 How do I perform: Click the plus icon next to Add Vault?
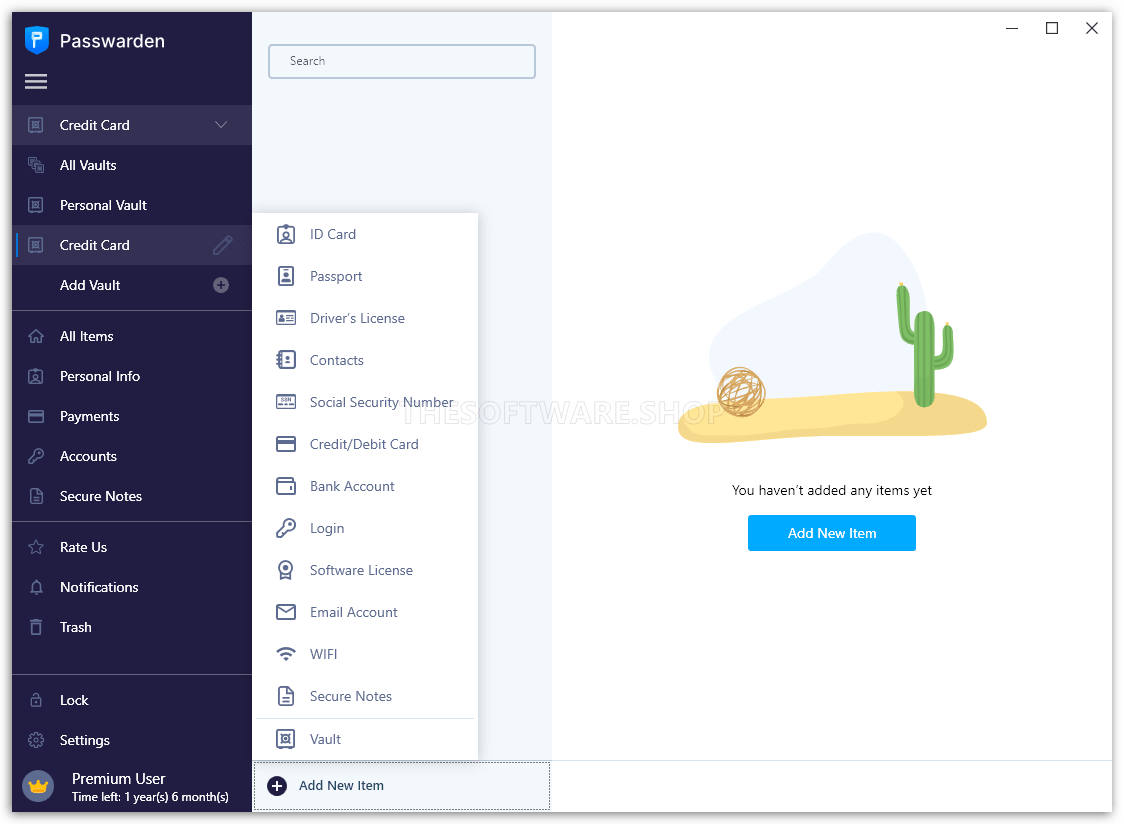coord(221,285)
